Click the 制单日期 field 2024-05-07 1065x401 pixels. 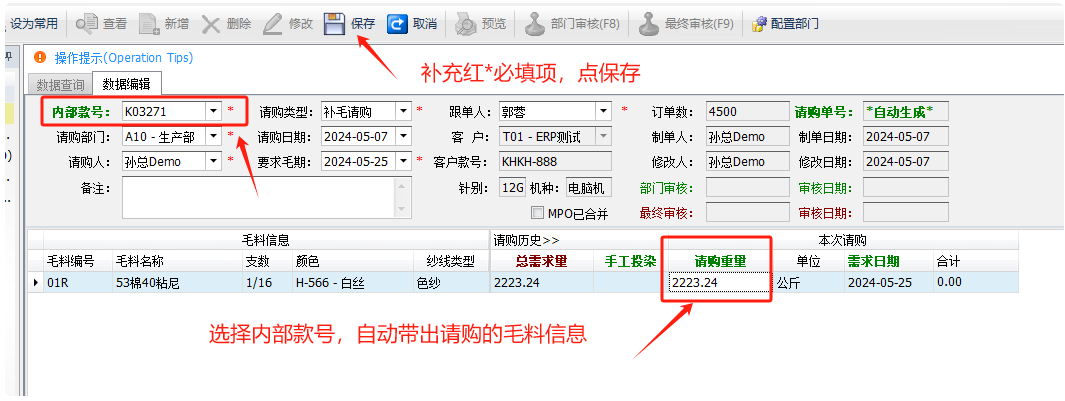click(905, 137)
